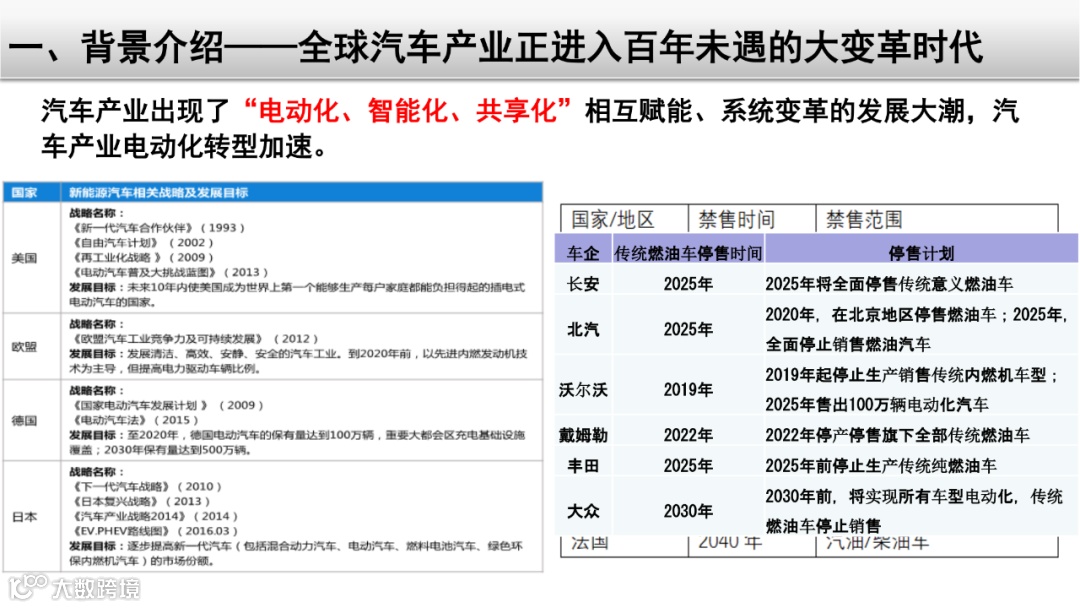Select the '美国' row label
The height and width of the screenshot is (608, 1080).
click(24, 258)
